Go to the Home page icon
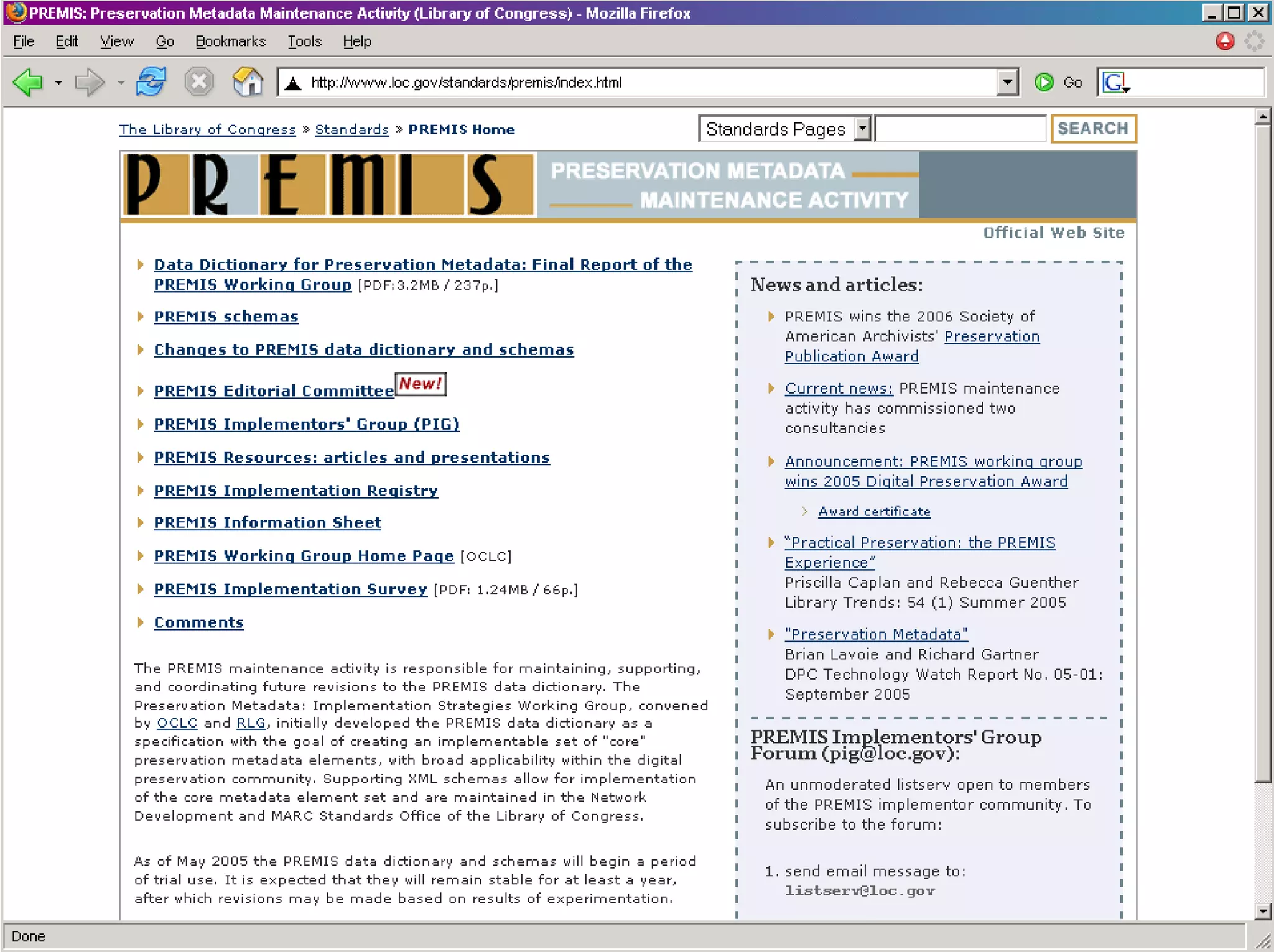 (248, 82)
